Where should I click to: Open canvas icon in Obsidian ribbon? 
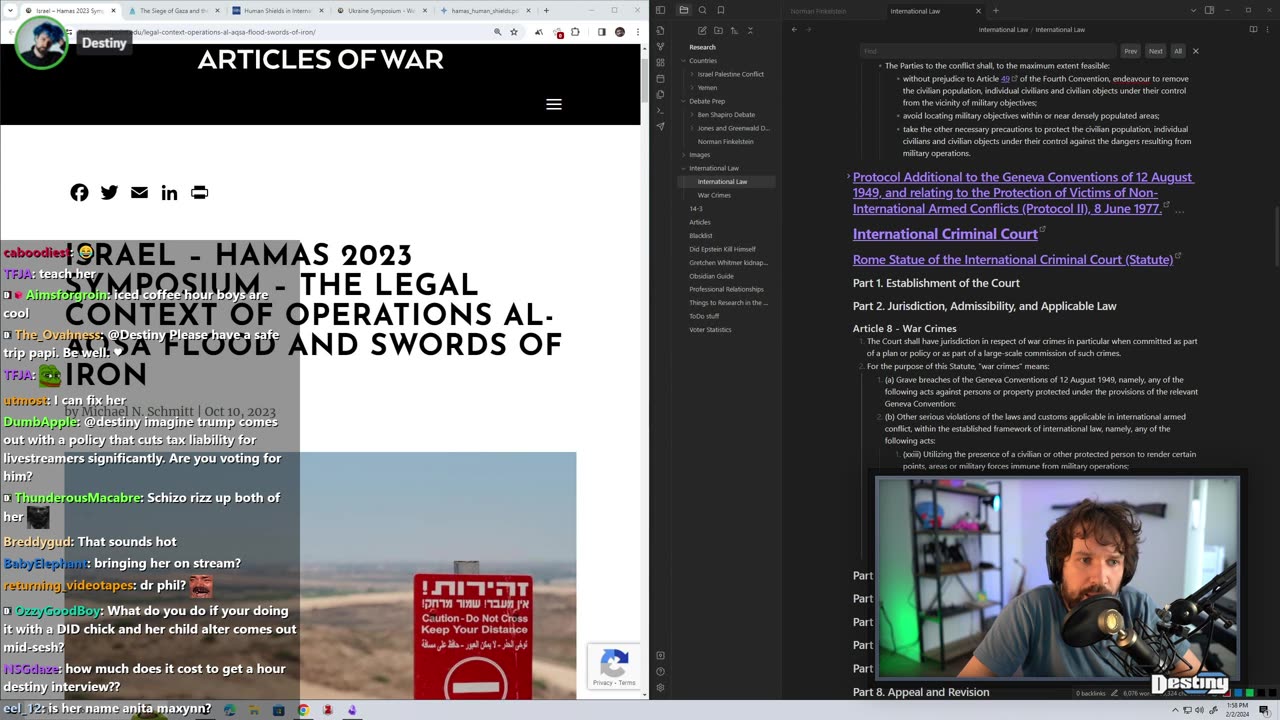coord(660,62)
